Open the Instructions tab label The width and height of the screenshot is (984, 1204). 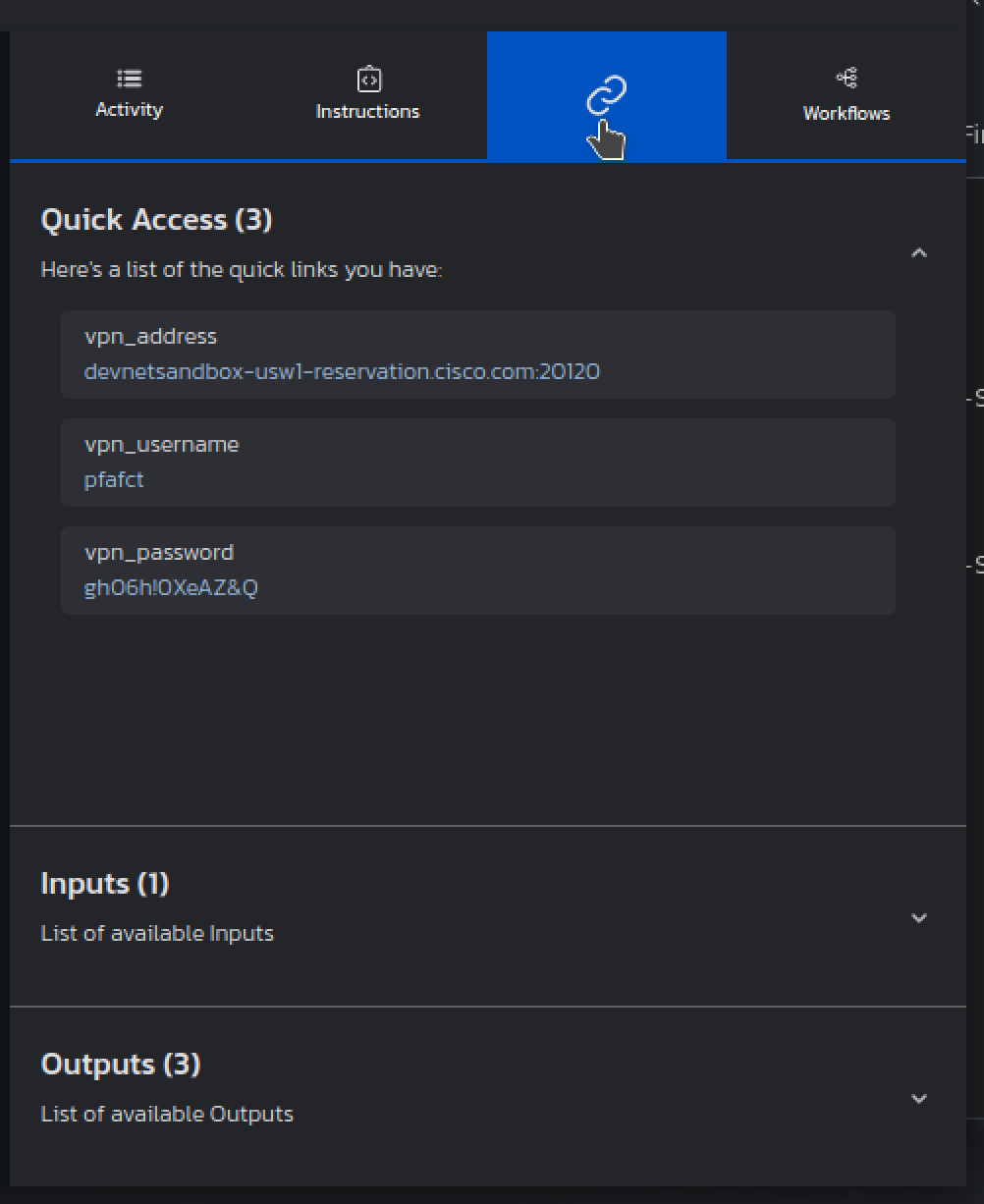[x=367, y=112]
